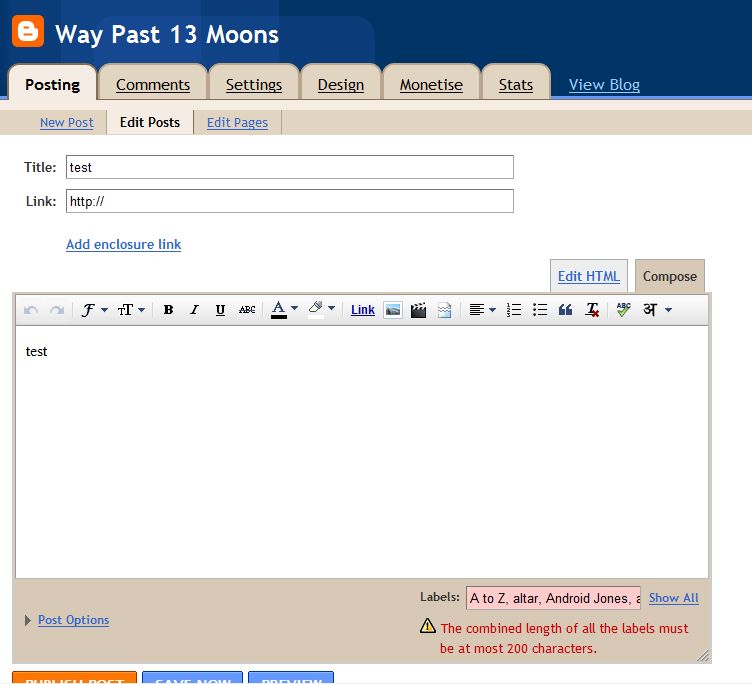This screenshot has height=684, width=752.
Task: Click inside the post body editor
Action: pyautogui.click(x=362, y=452)
